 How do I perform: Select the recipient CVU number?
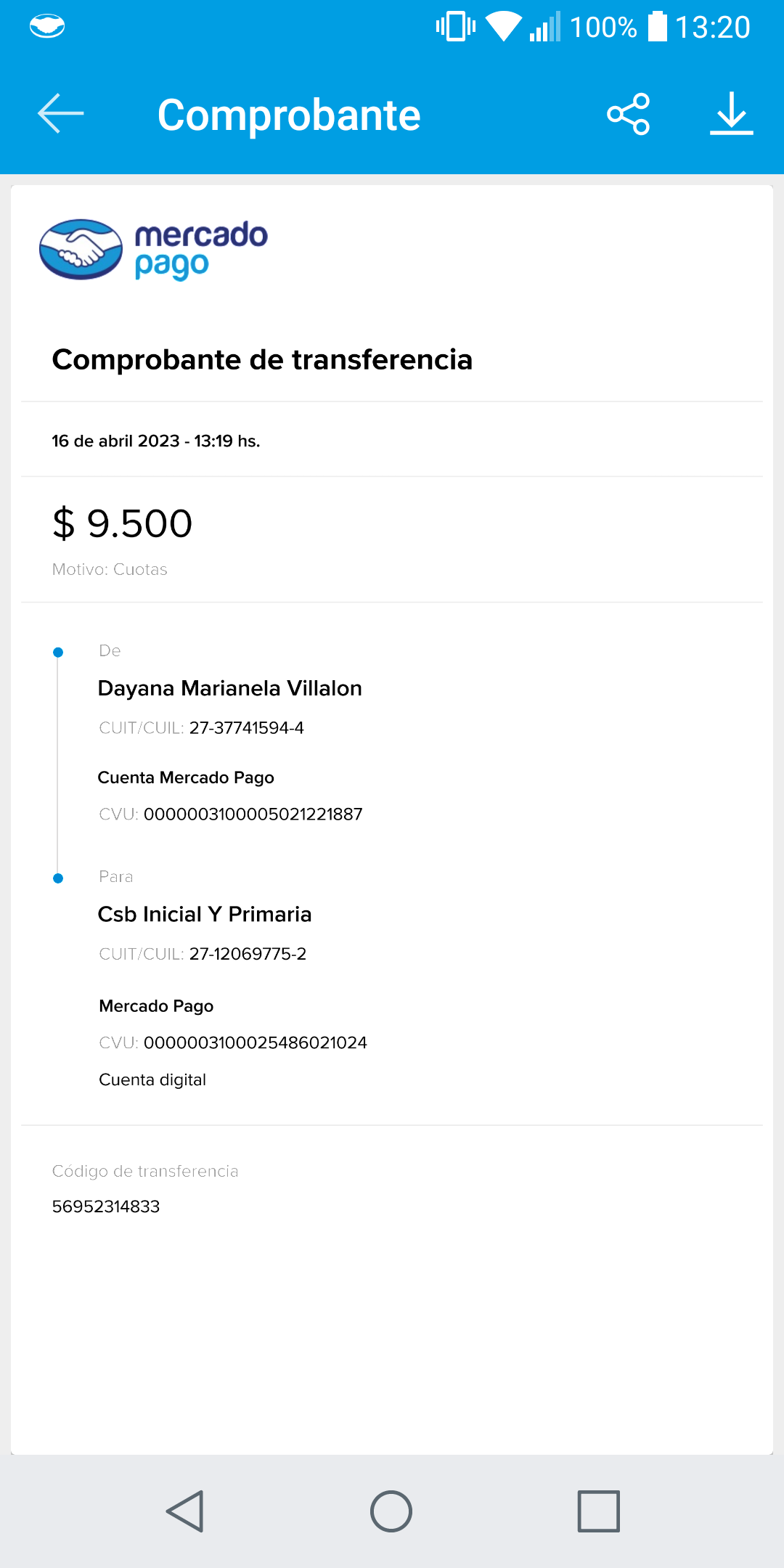click(255, 1043)
